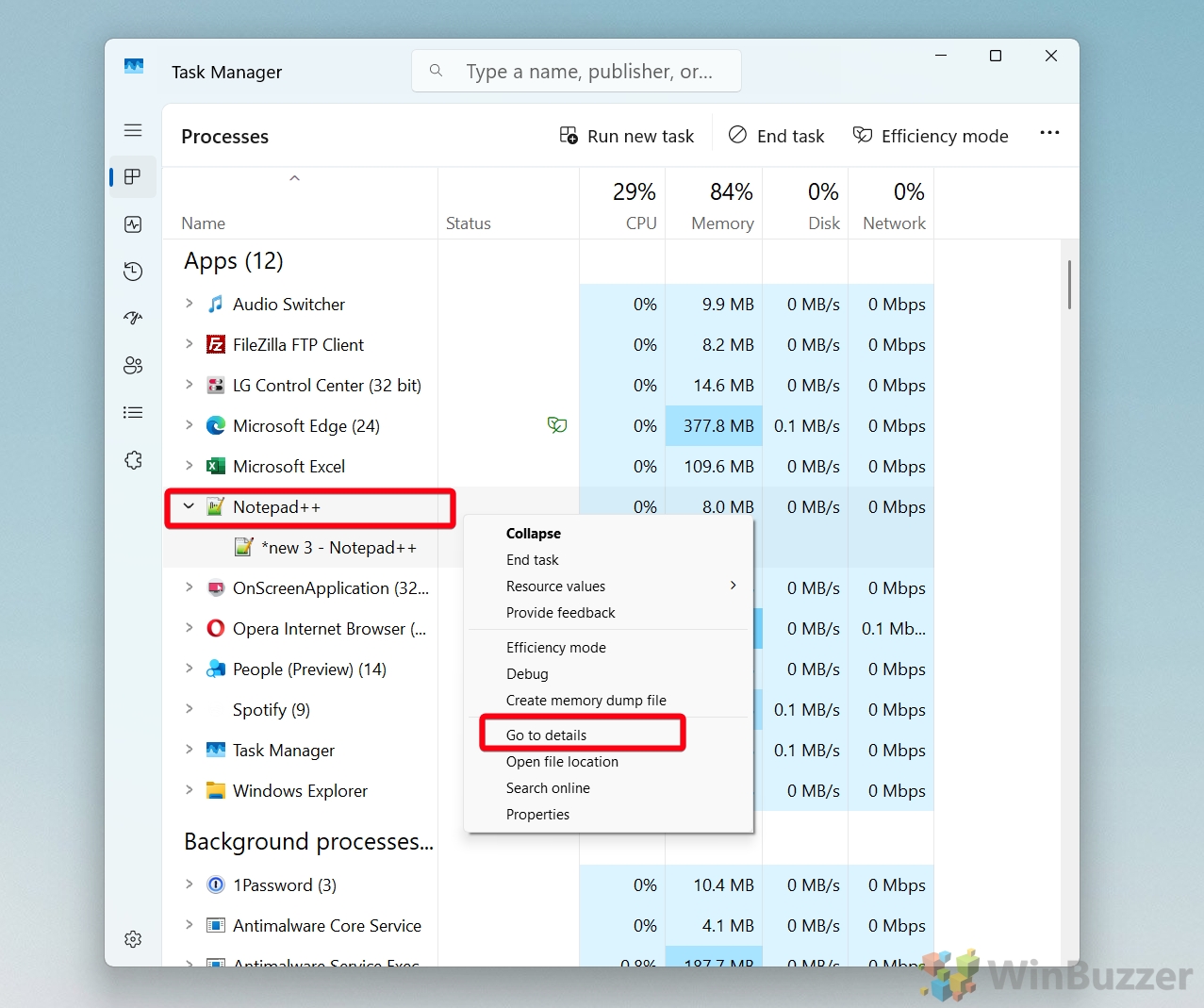Click the search input field
The width and height of the screenshot is (1204, 1008).
(x=576, y=71)
